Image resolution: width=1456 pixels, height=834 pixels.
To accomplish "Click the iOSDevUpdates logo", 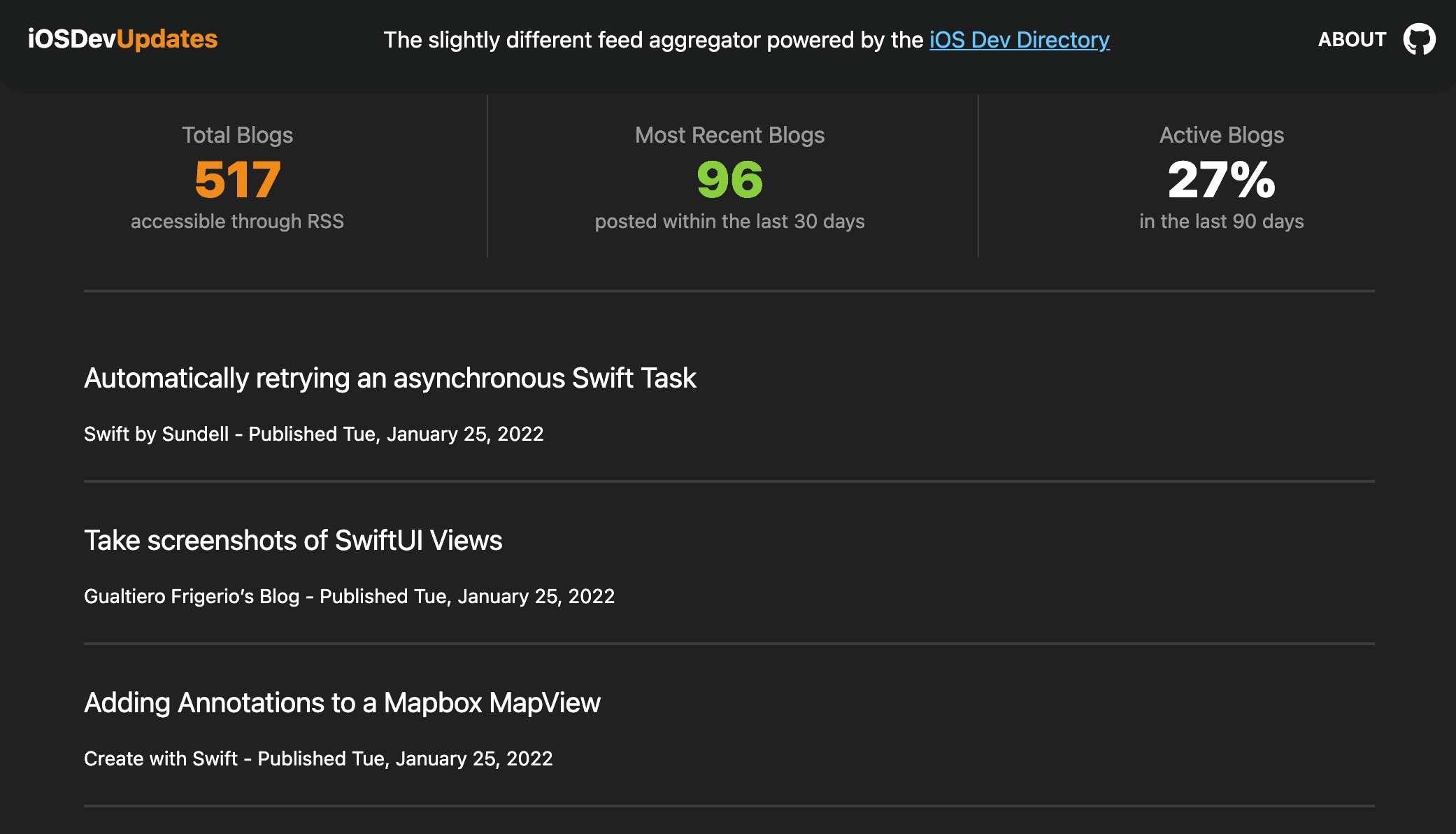I will pyautogui.click(x=122, y=39).
